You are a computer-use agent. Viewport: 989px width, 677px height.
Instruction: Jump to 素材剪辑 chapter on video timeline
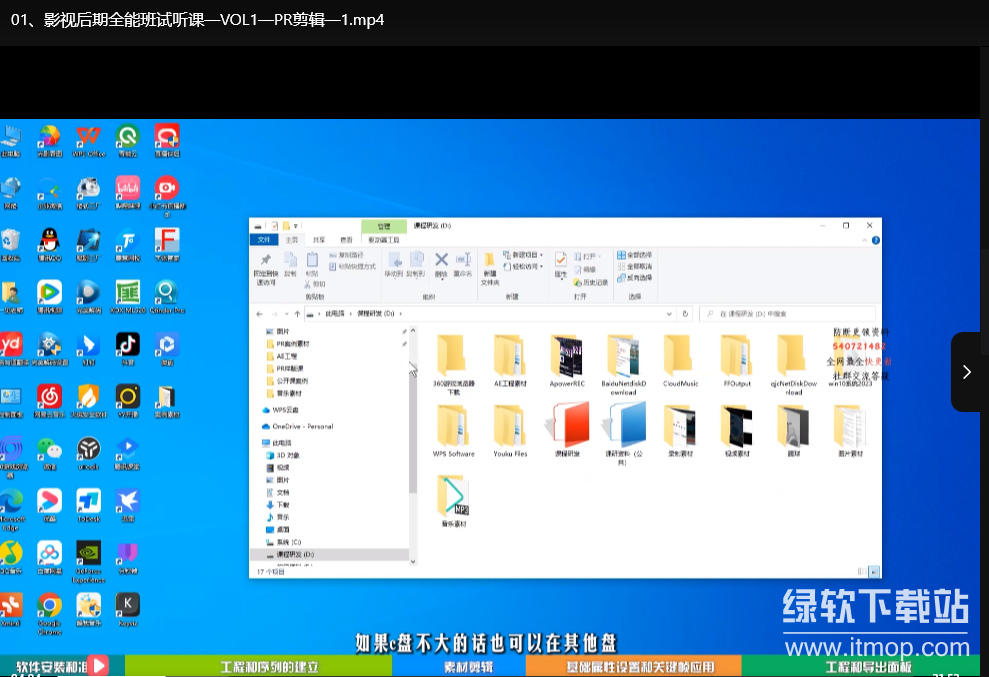coord(459,666)
